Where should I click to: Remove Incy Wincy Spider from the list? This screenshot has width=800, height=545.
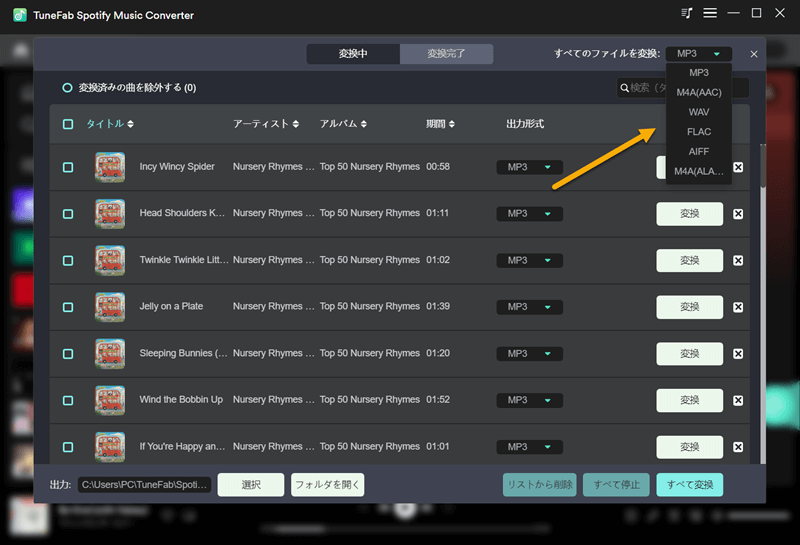(x=738, y=167)
